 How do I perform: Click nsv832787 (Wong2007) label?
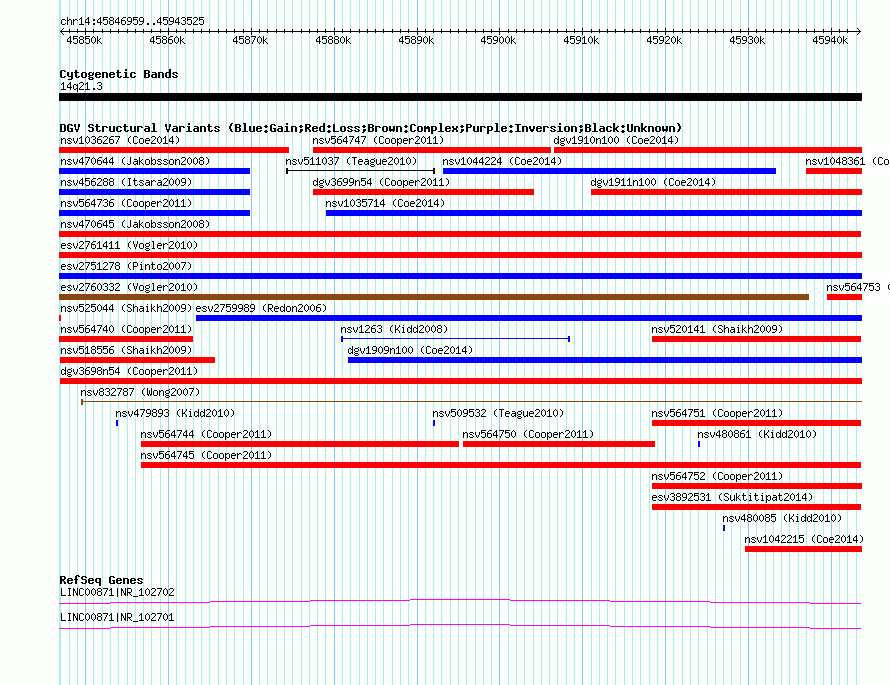140,392
